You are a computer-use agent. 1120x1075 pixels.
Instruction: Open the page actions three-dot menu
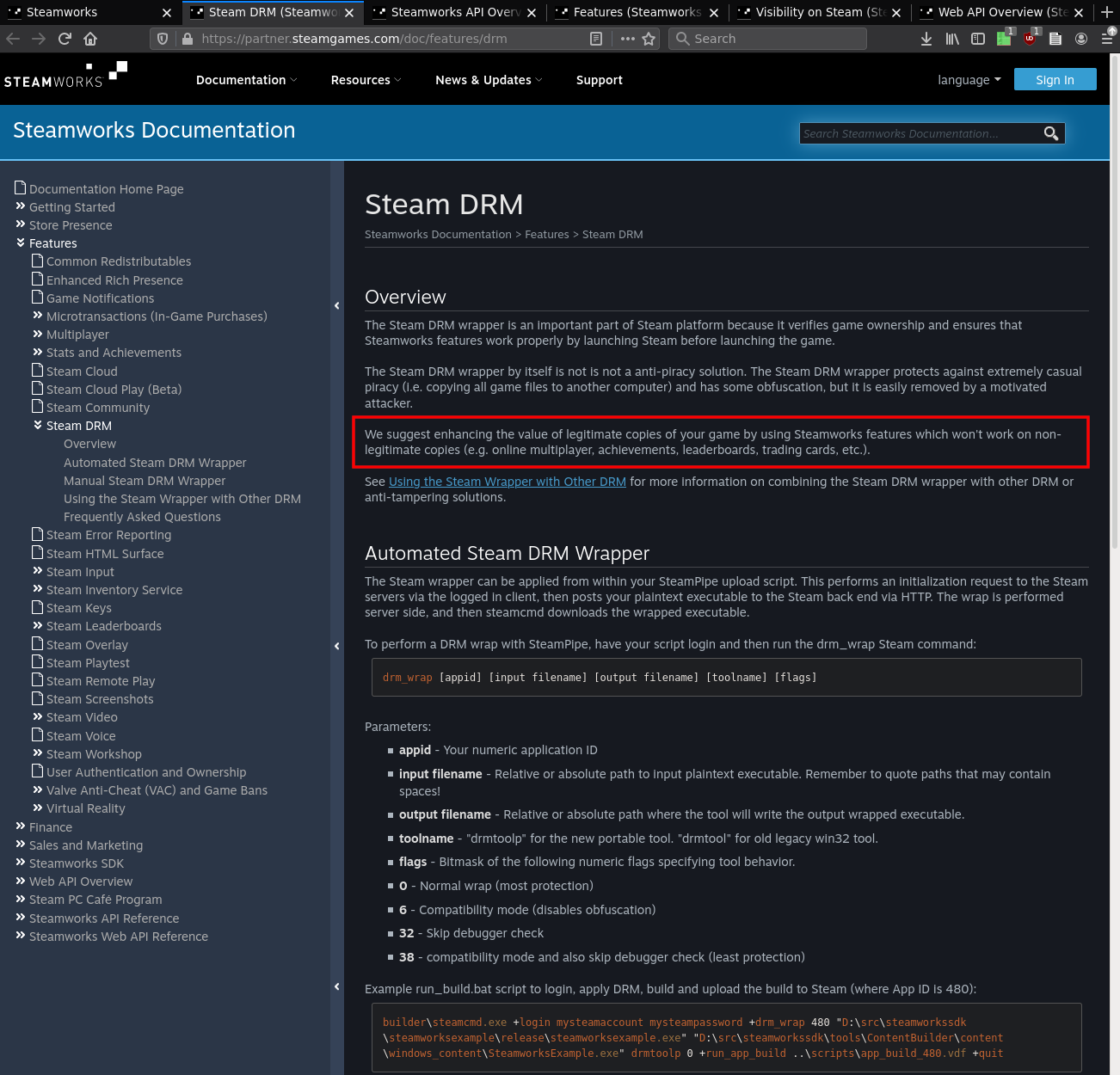pyautogui.click(x=627, y=39)
